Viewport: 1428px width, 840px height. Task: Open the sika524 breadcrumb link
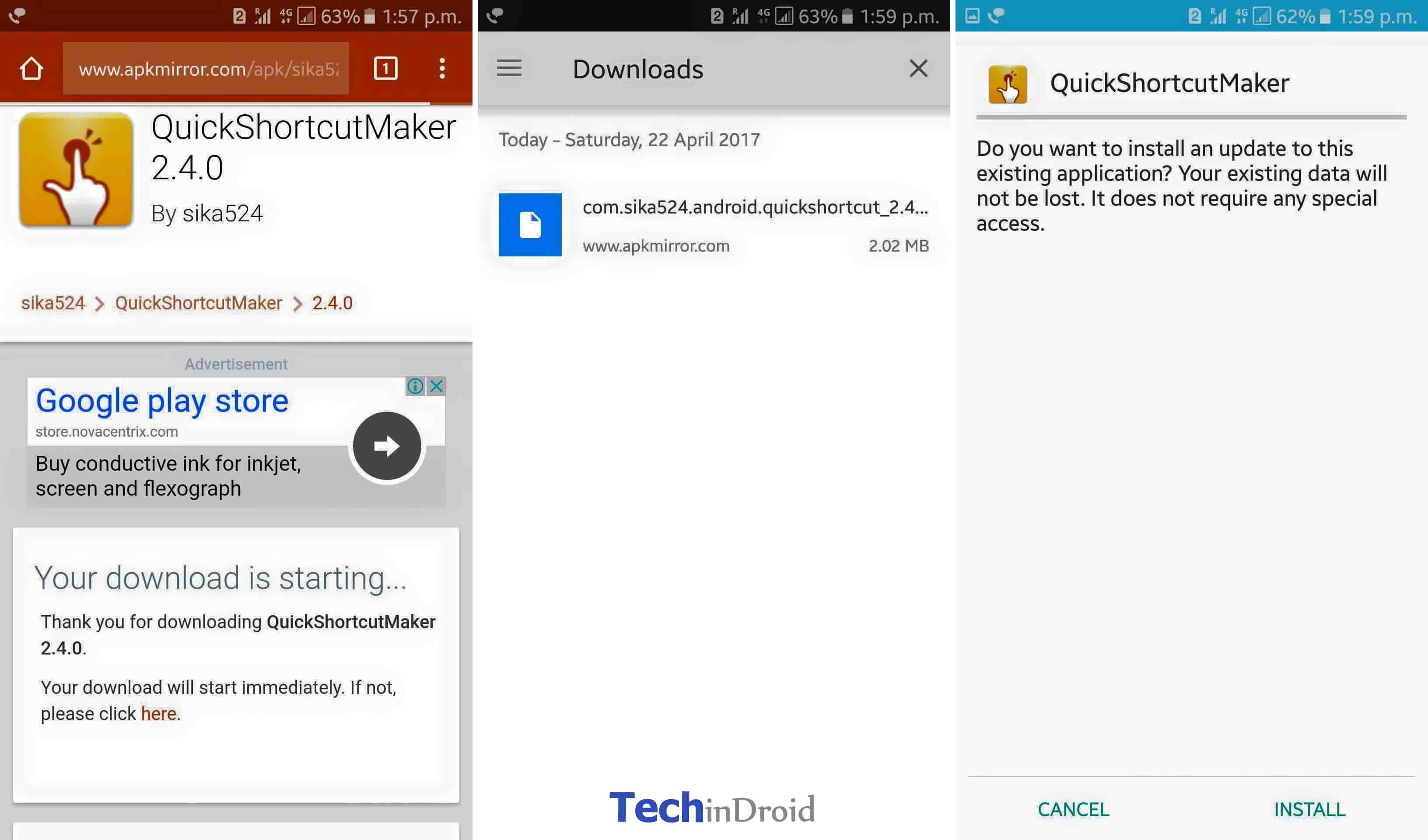(x=52, y=303)
